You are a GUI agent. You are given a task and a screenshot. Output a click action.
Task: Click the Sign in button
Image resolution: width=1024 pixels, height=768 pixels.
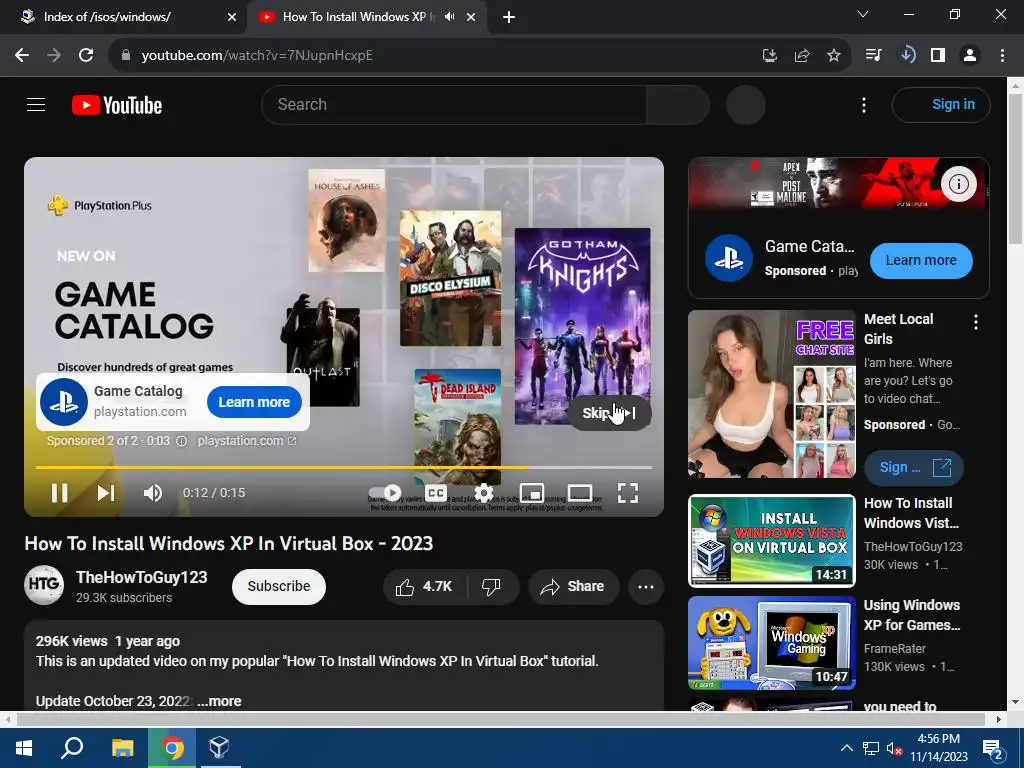[x=941, y=104]
